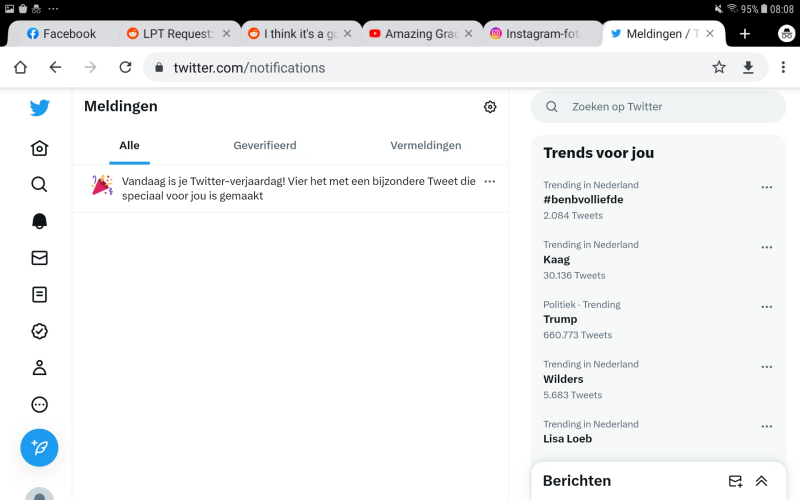Open Messages envelope icon in sidebar
This screenshot has height=500, width=800.
coord(39,258)
